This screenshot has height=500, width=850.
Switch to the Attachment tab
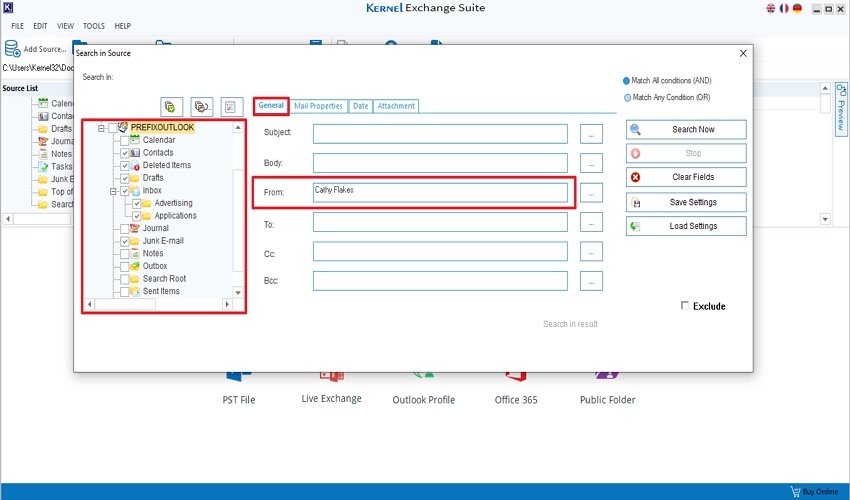coord(396,106)
